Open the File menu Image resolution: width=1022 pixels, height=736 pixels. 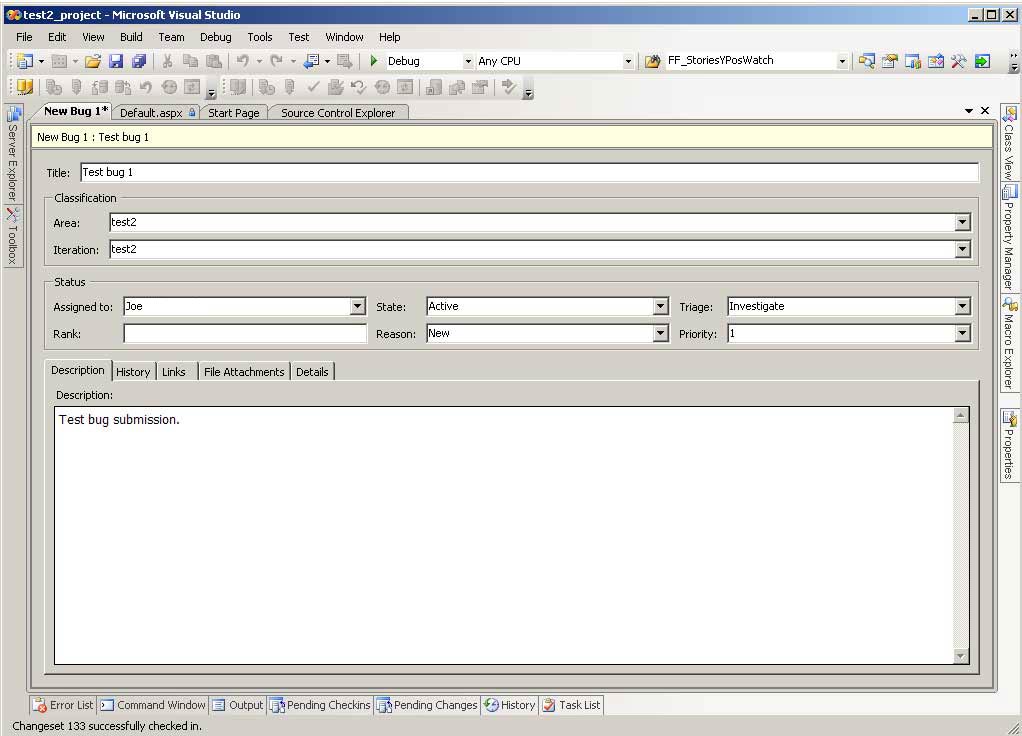tap(24, 37)
